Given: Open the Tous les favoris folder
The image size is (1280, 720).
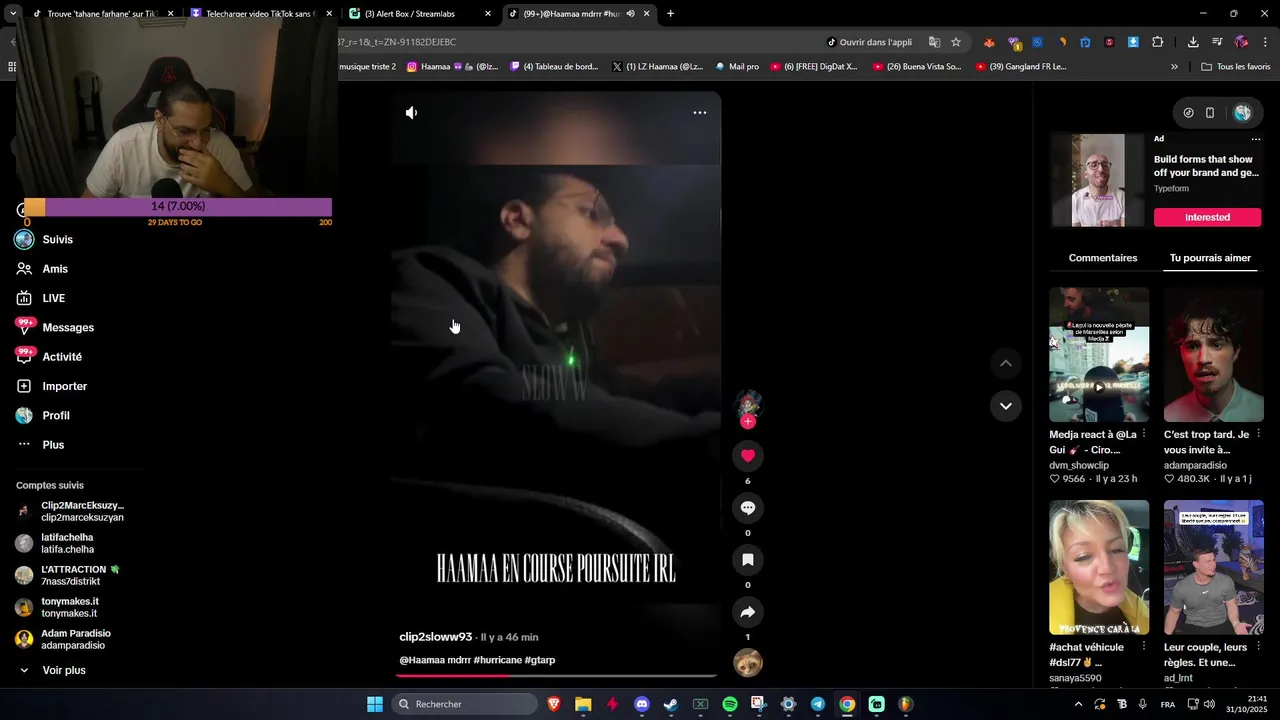Looking at the screenshot, I should pyautogui.click(x=1236, y=67).
